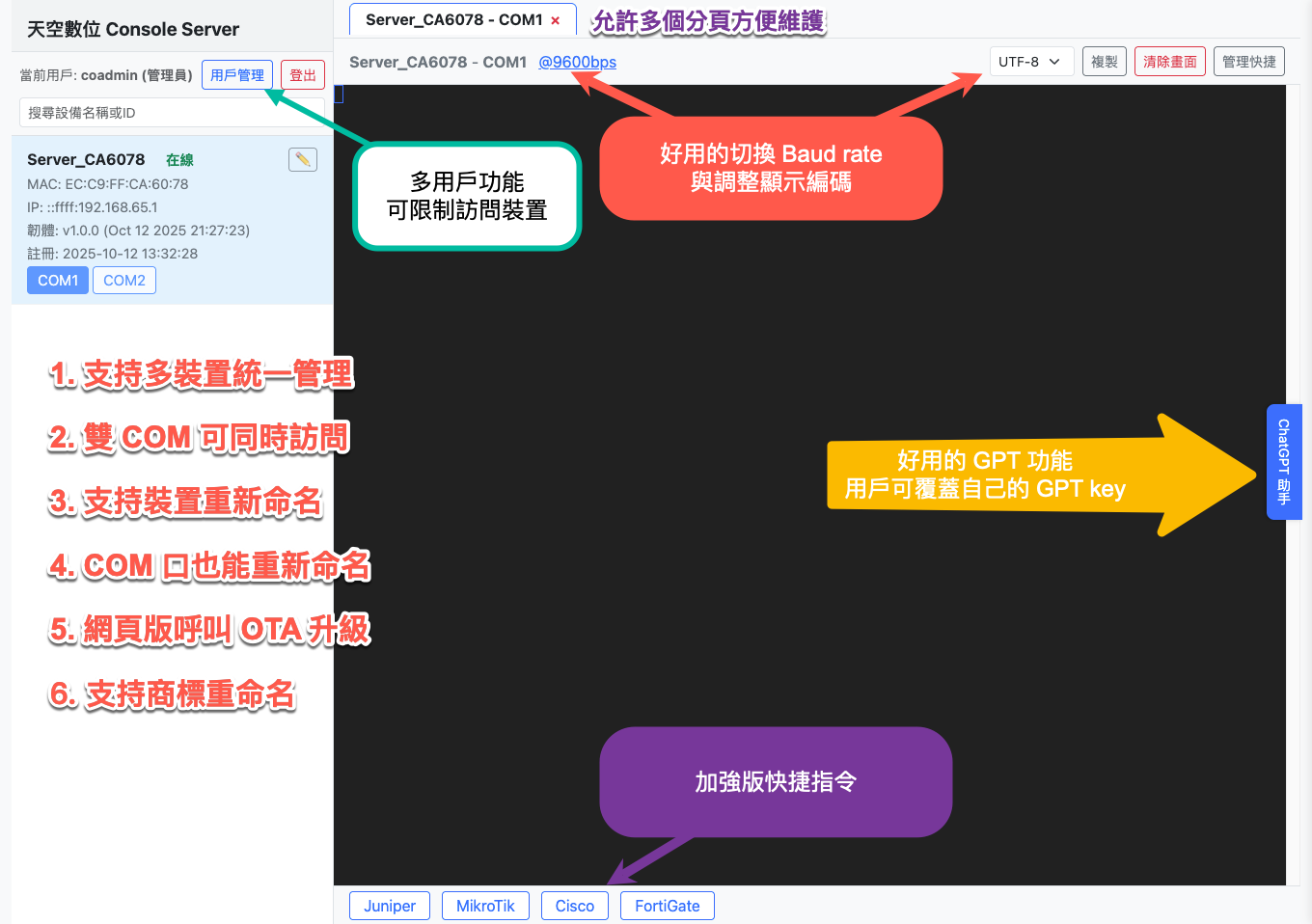Open 用戶管理 user management
Viewport: 1312px width, 924px height.
(237, 74)
